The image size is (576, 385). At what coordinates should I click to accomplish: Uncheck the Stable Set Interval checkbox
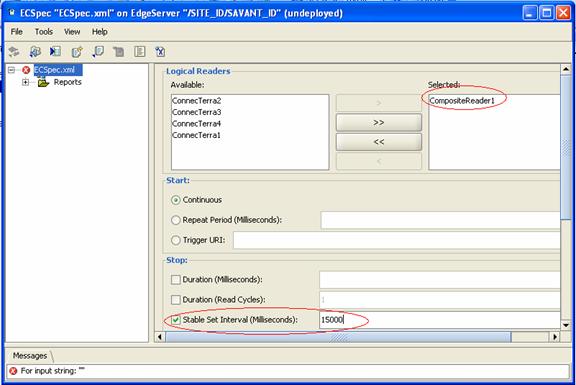pyautogui.click(x=176, y=320)
